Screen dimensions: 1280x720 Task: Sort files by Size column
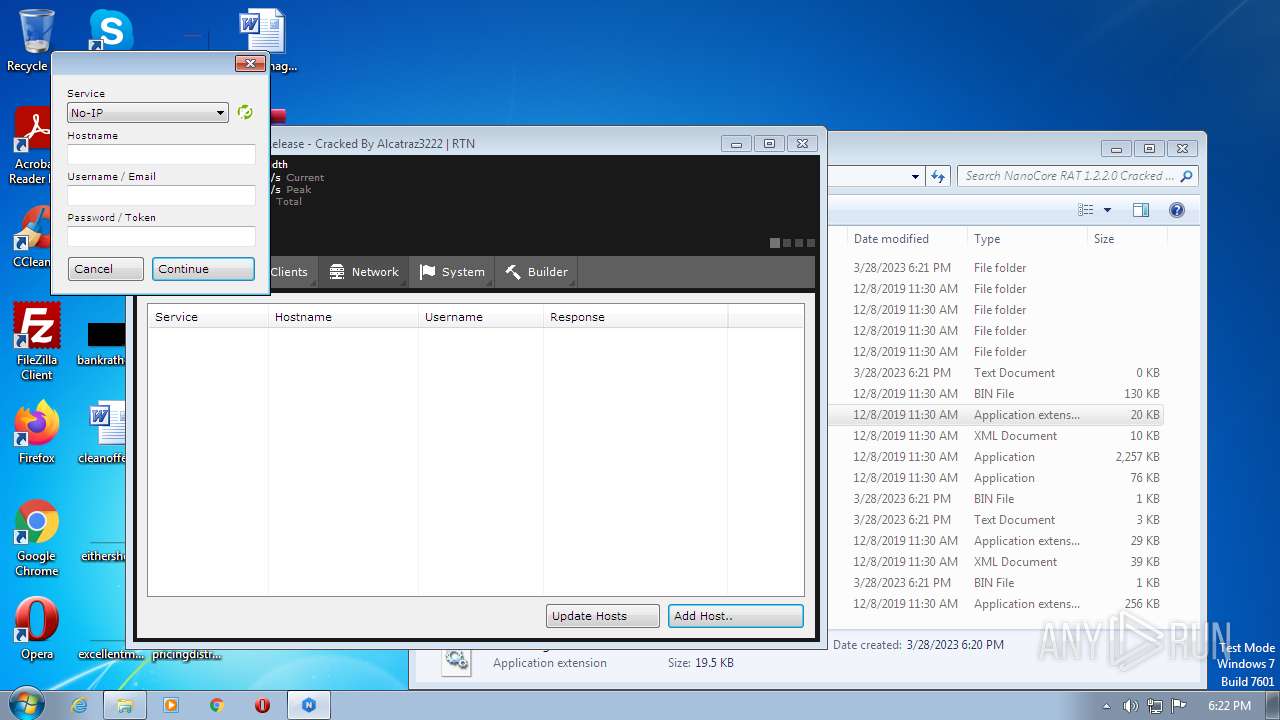click(1126, 239)
